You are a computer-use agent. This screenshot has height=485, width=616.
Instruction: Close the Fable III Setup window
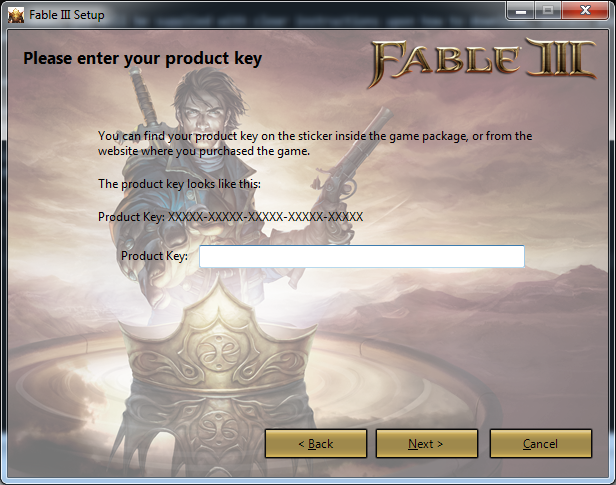pos(585,11)
